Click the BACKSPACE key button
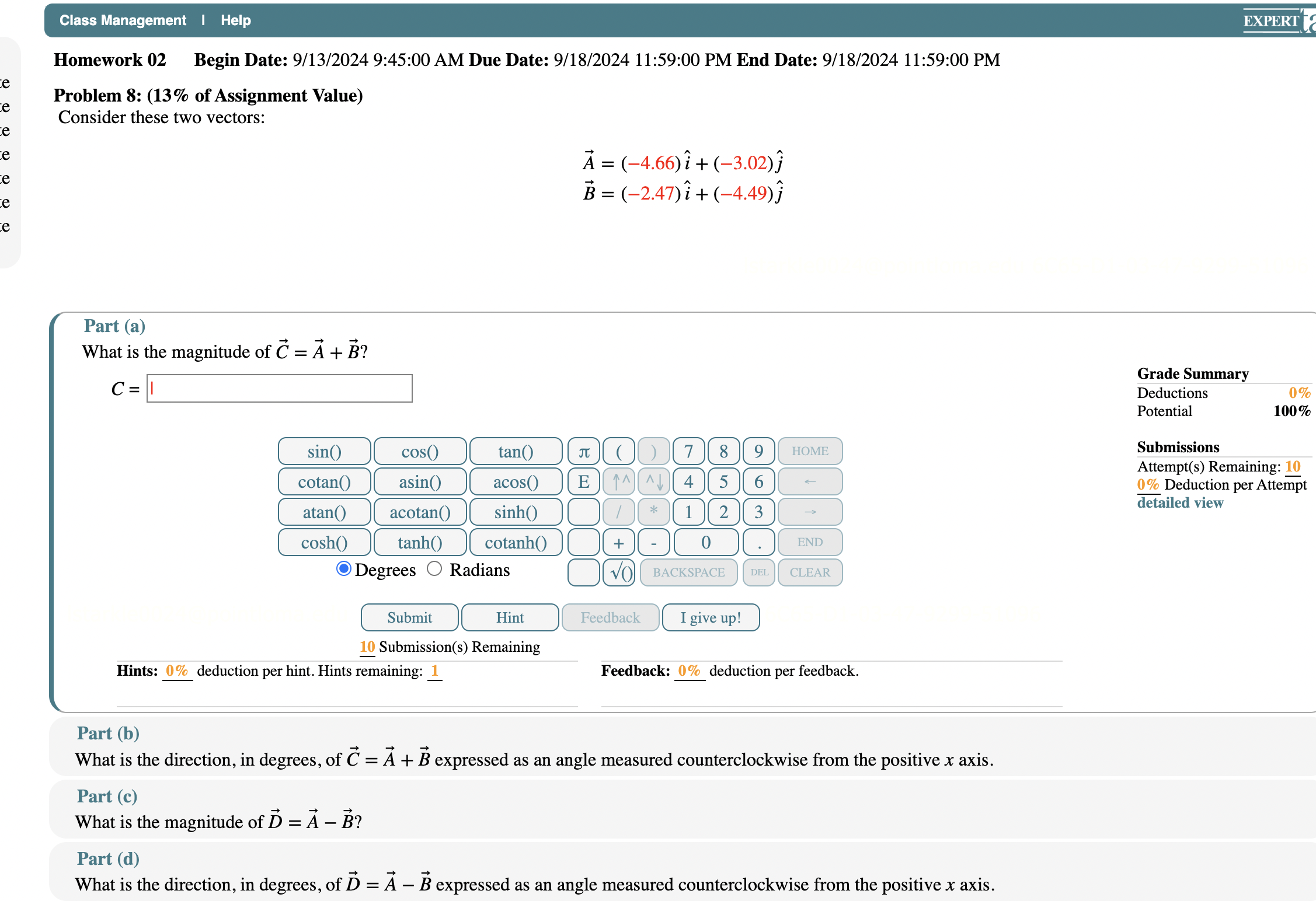The width and height of the screenshot is (1316, 901). click(687, 571)
